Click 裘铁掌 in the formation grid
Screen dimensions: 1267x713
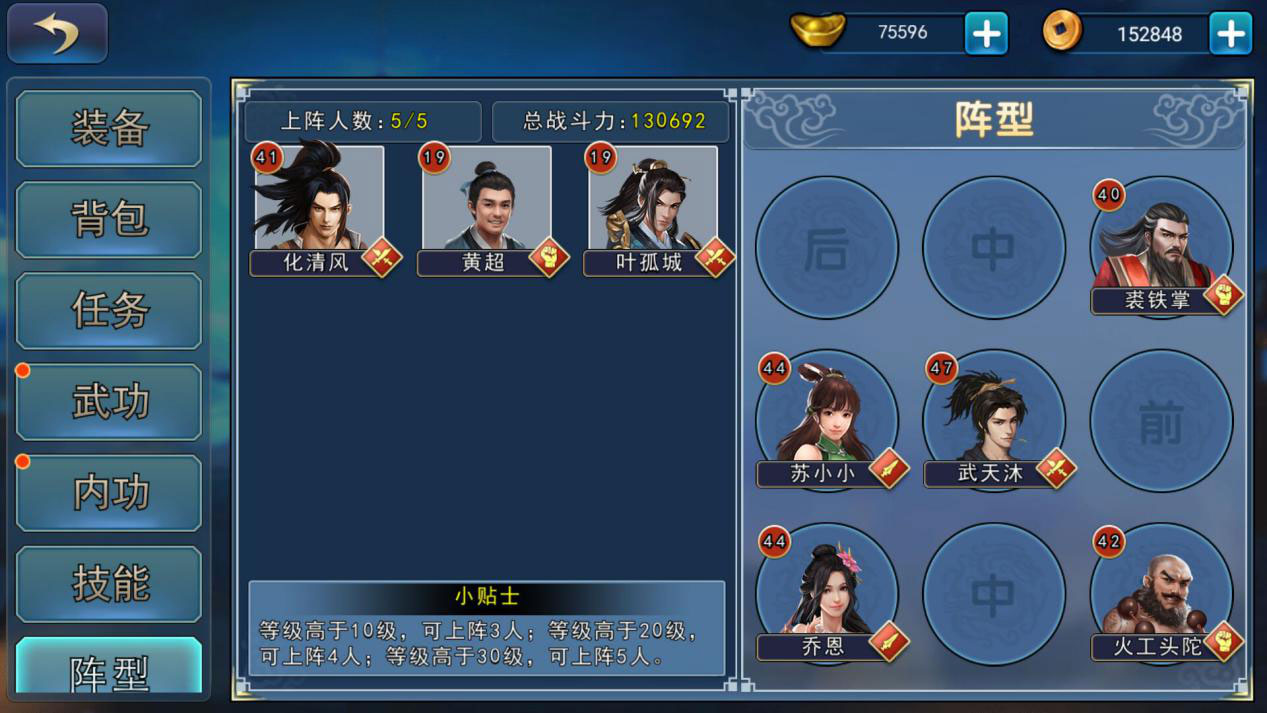[1161, 247]
